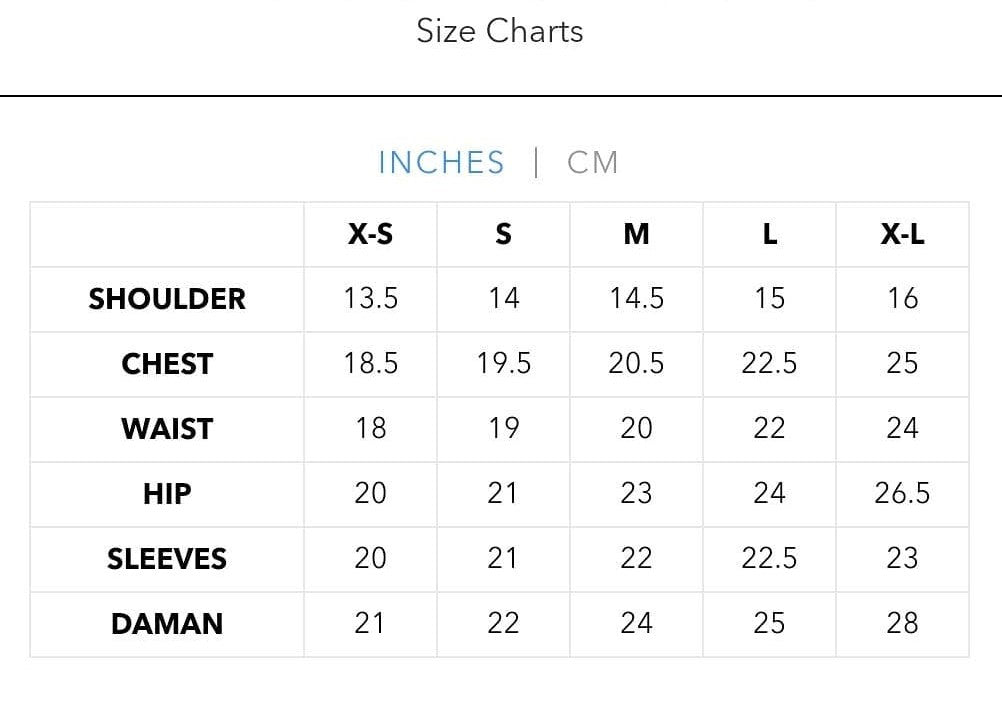
Task: Click the X-S shoulder value 13.5
Action: click(x=370, y=299)
